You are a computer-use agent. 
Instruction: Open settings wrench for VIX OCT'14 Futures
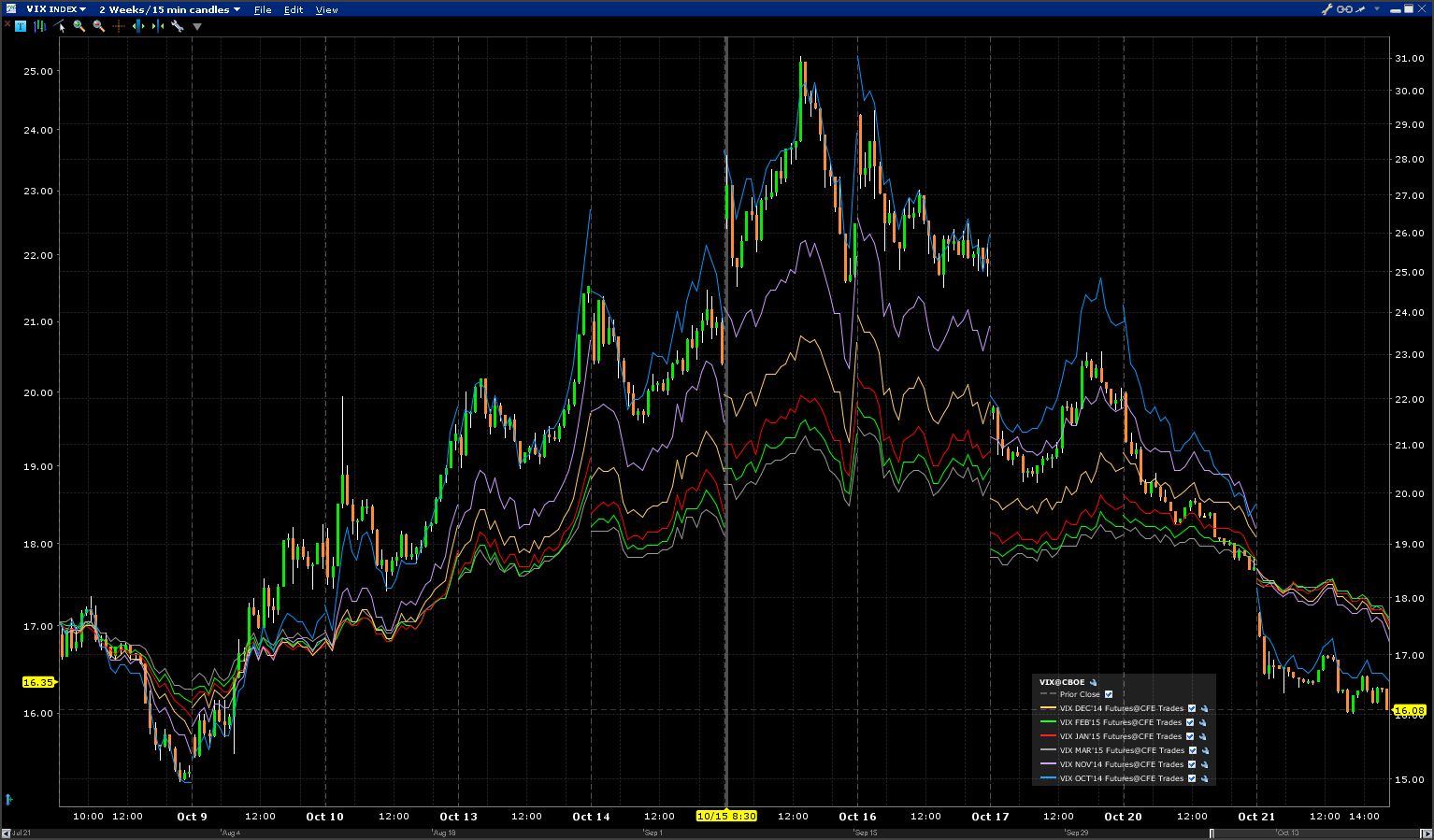[1204, 778]
